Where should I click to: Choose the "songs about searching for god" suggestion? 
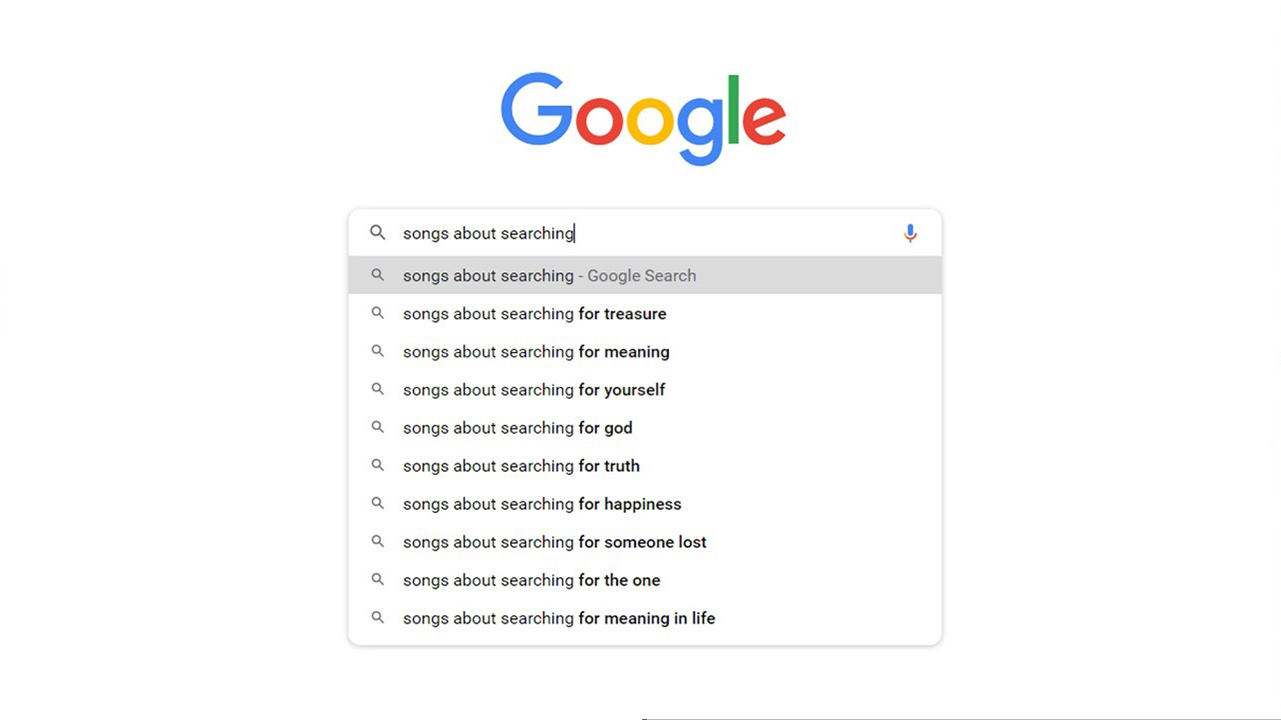(x=517, y=428)
